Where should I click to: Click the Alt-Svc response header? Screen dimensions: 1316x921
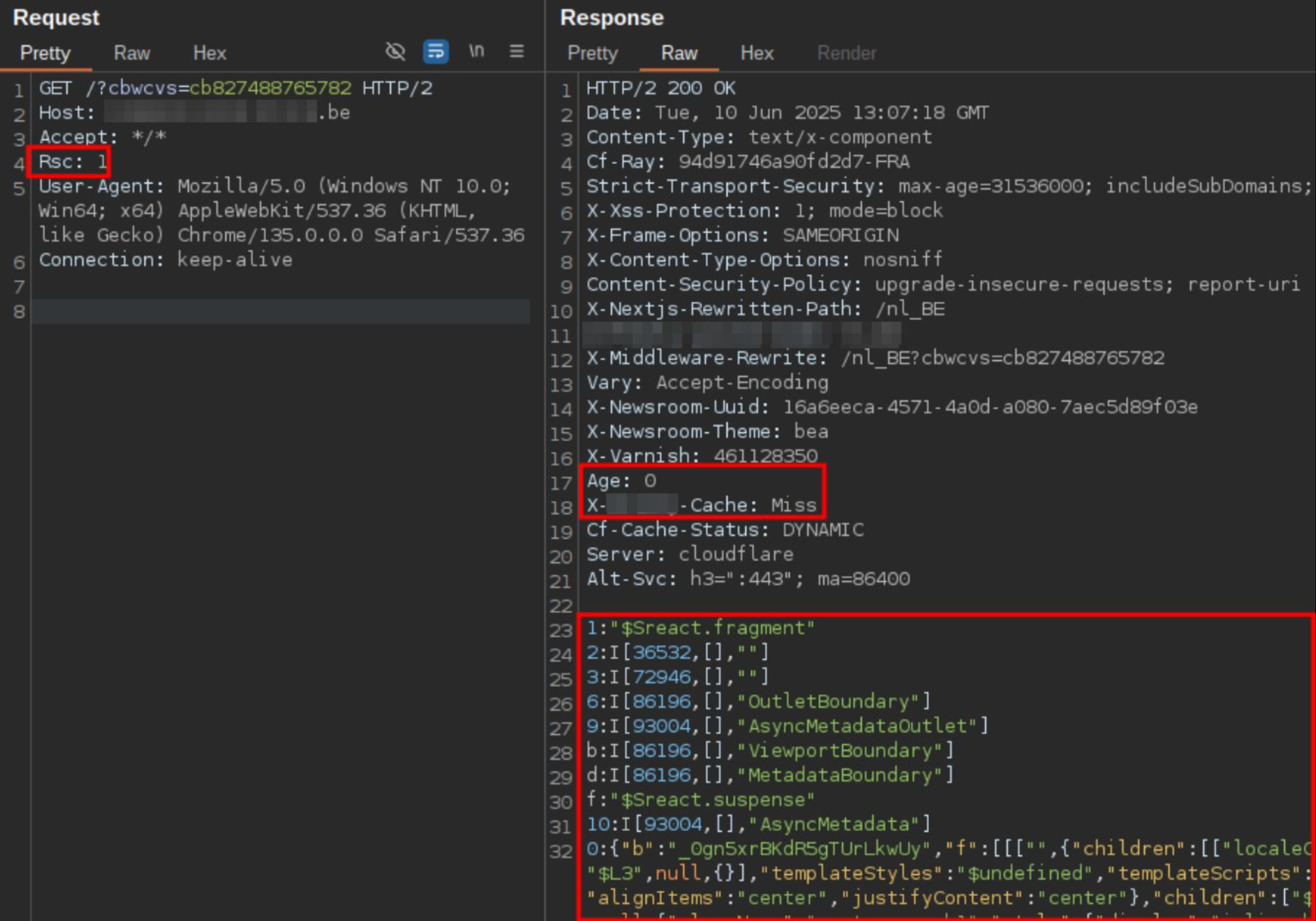[x=748, y=579]
